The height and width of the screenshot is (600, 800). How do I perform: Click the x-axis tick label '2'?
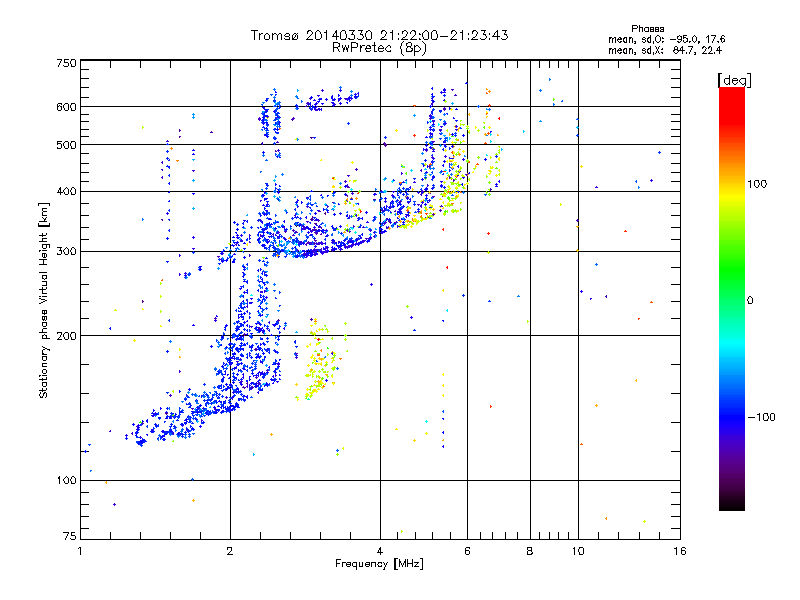coord(230,551)
